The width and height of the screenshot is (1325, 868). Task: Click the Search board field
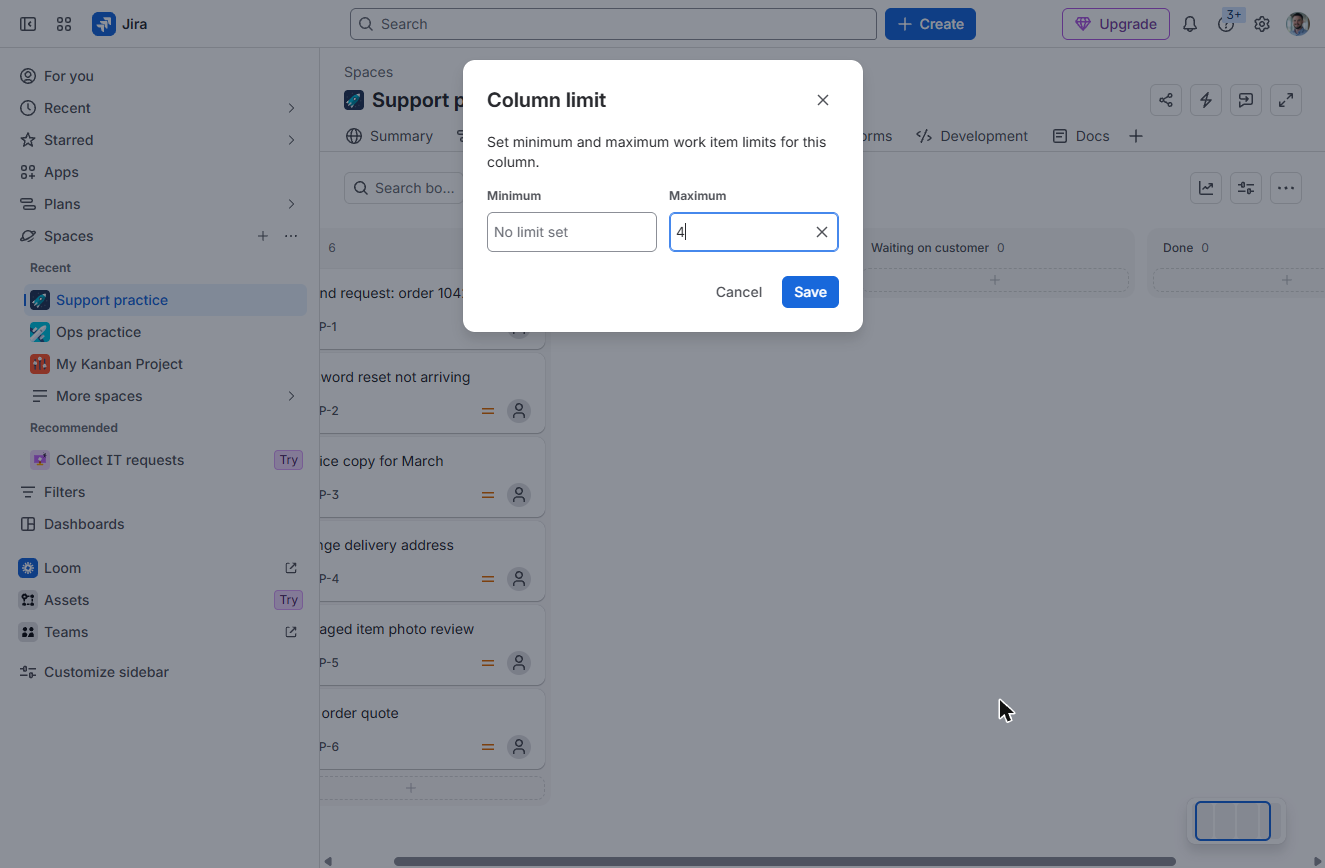click(x=404, y=188)
